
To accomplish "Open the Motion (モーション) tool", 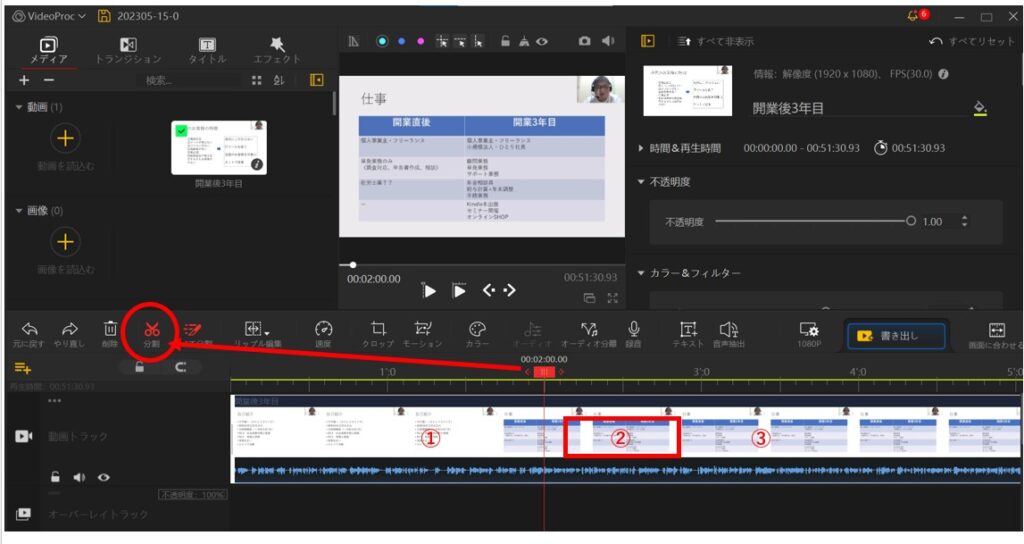I will (x=423, y=328).
